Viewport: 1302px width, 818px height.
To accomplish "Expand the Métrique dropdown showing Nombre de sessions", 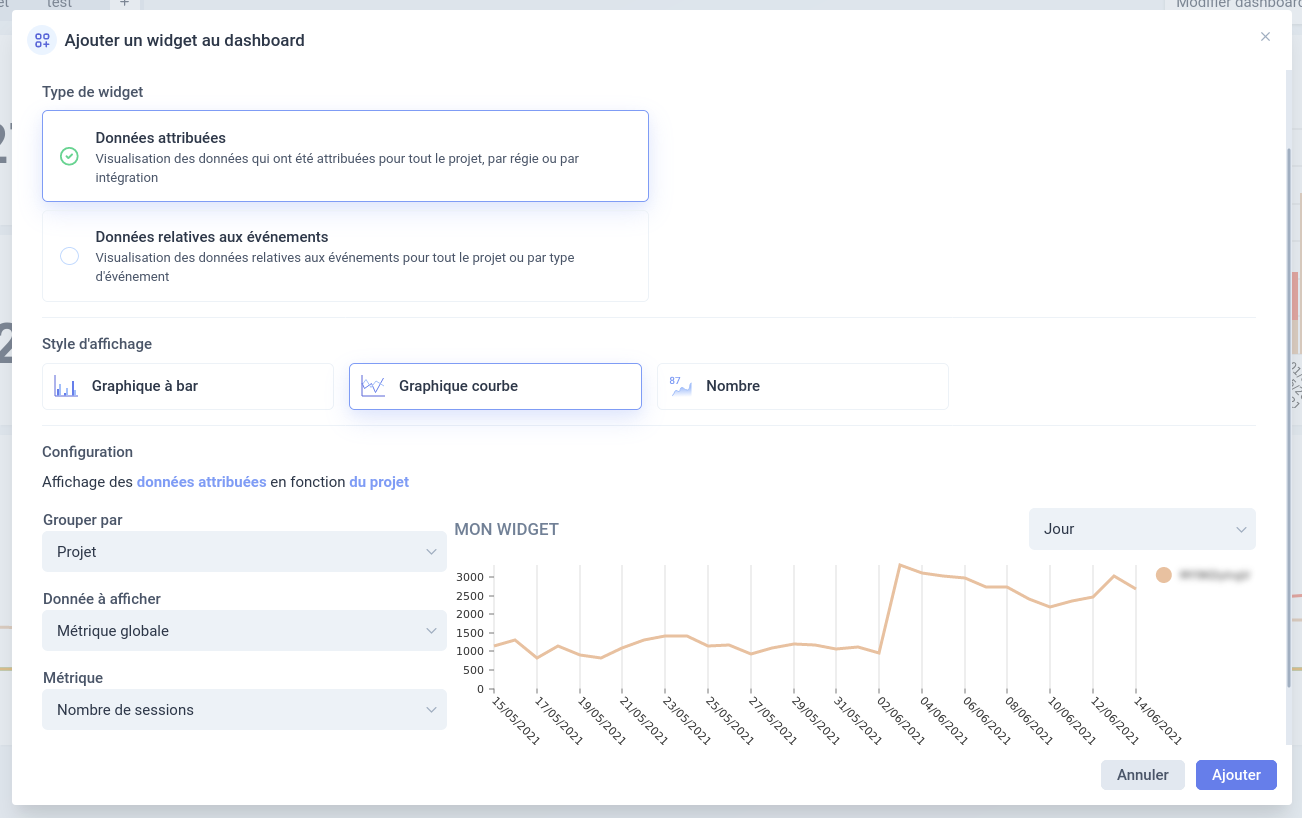I will [244, 710].
